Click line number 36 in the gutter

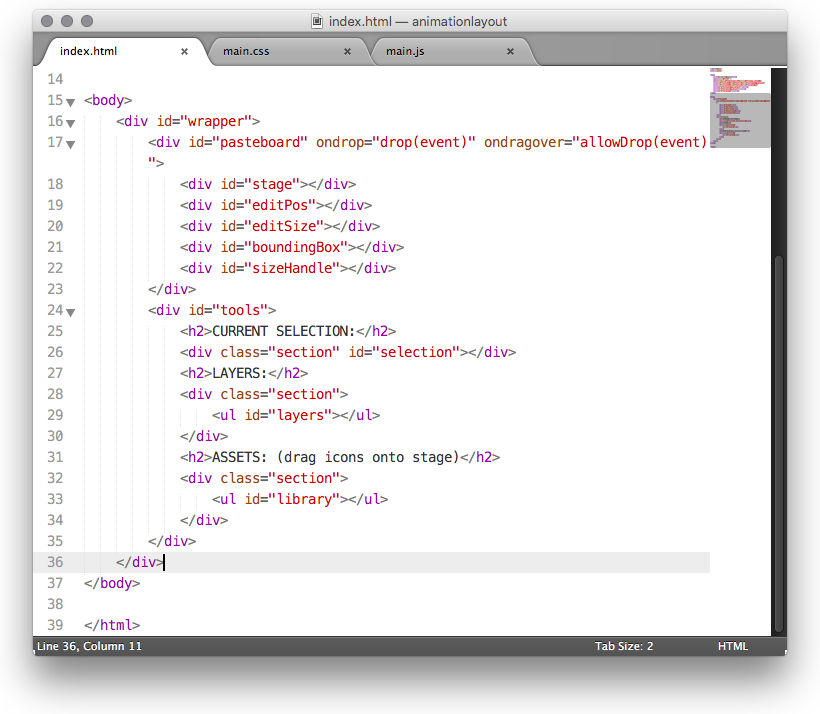[55, 562]
